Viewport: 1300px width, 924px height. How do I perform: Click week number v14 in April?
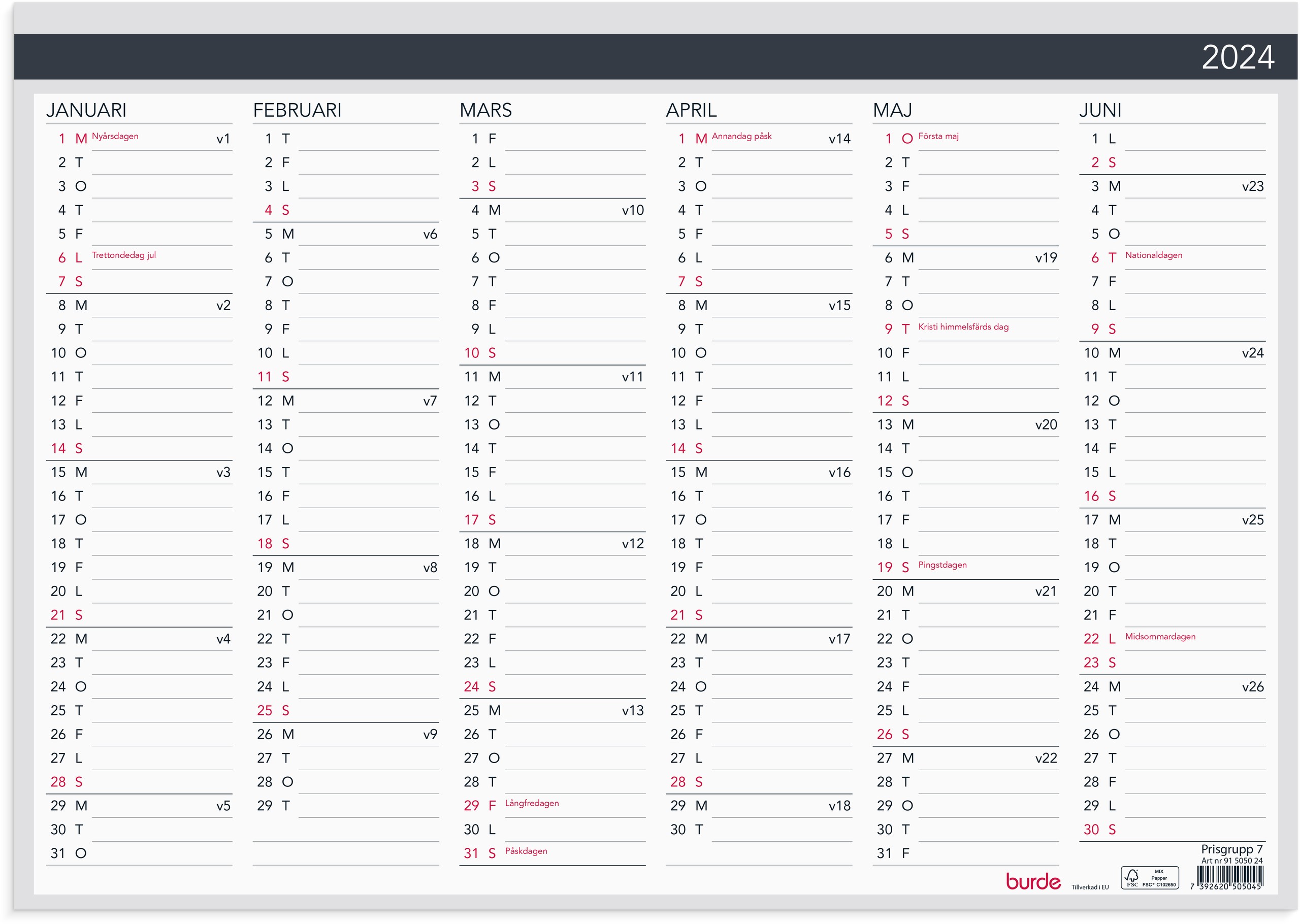839,139
